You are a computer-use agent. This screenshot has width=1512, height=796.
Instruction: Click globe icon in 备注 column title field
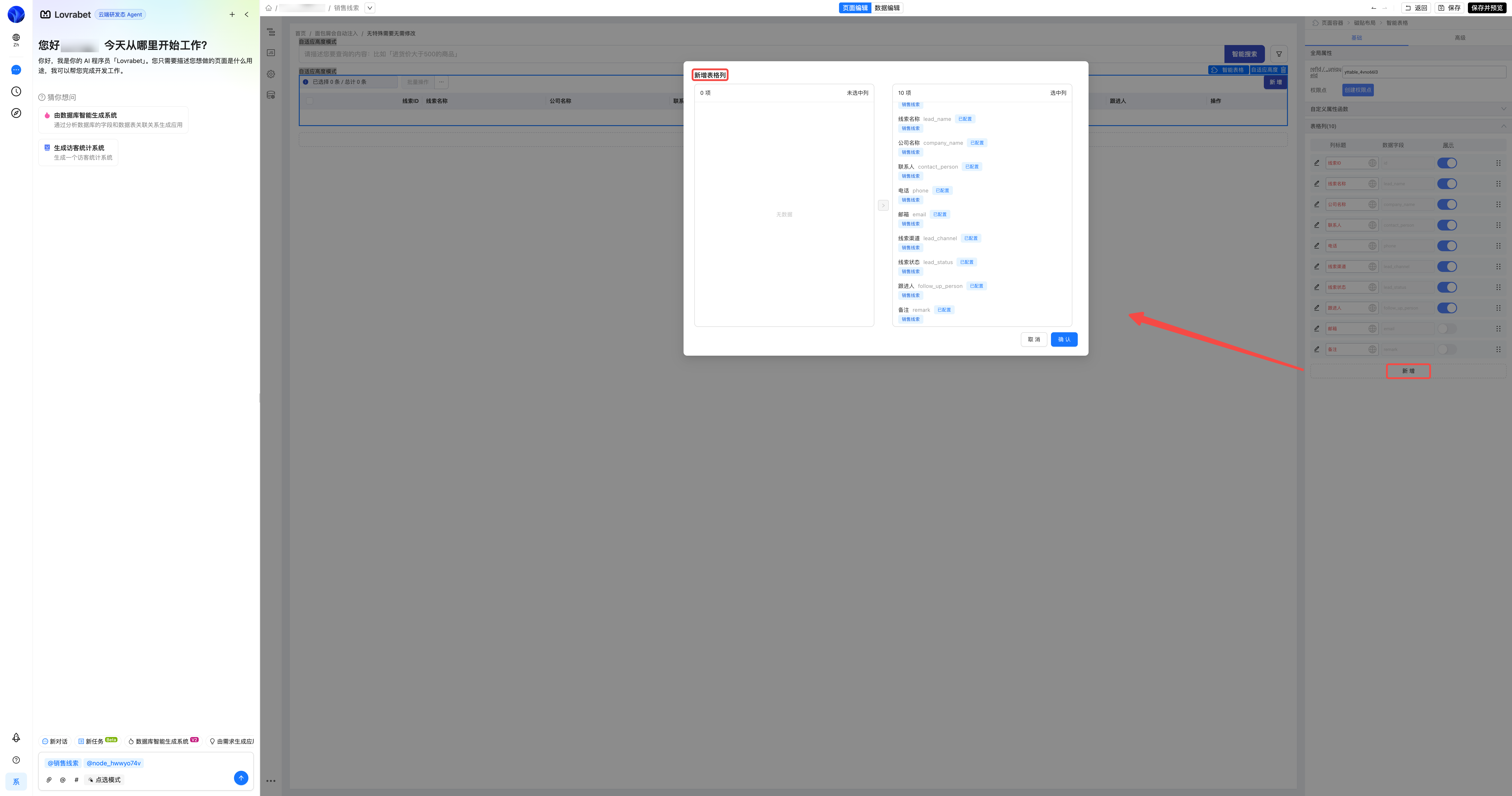pyautogui.click(x=1372, y=350)
